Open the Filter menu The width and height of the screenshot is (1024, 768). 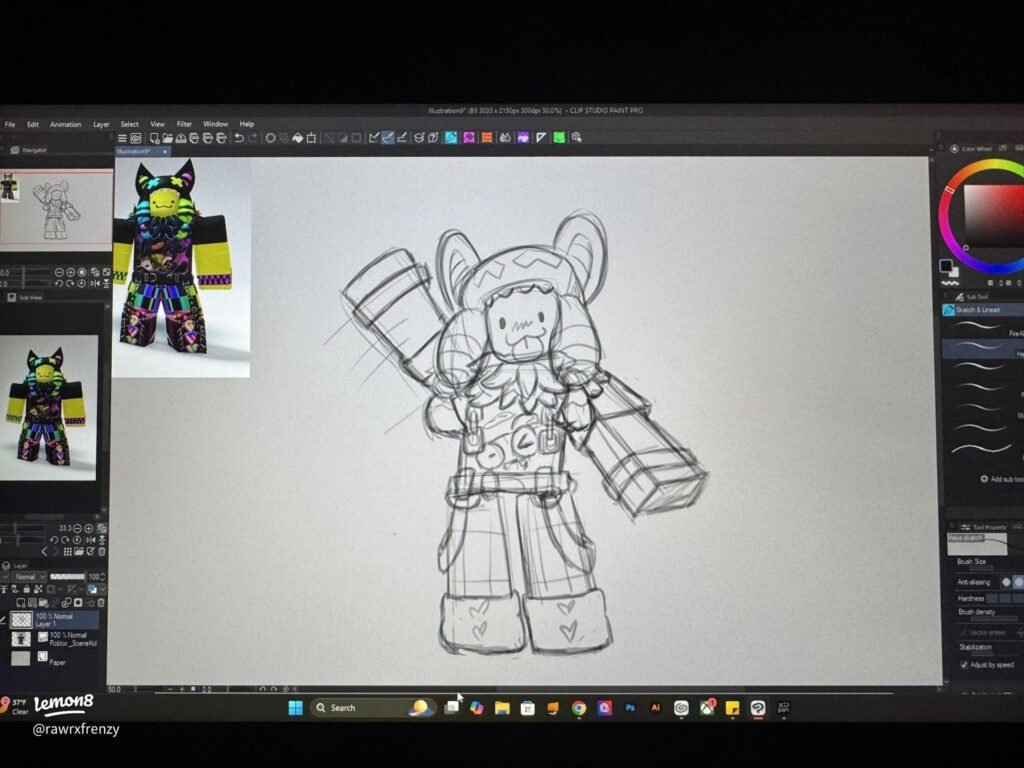[x=184, y=124]
